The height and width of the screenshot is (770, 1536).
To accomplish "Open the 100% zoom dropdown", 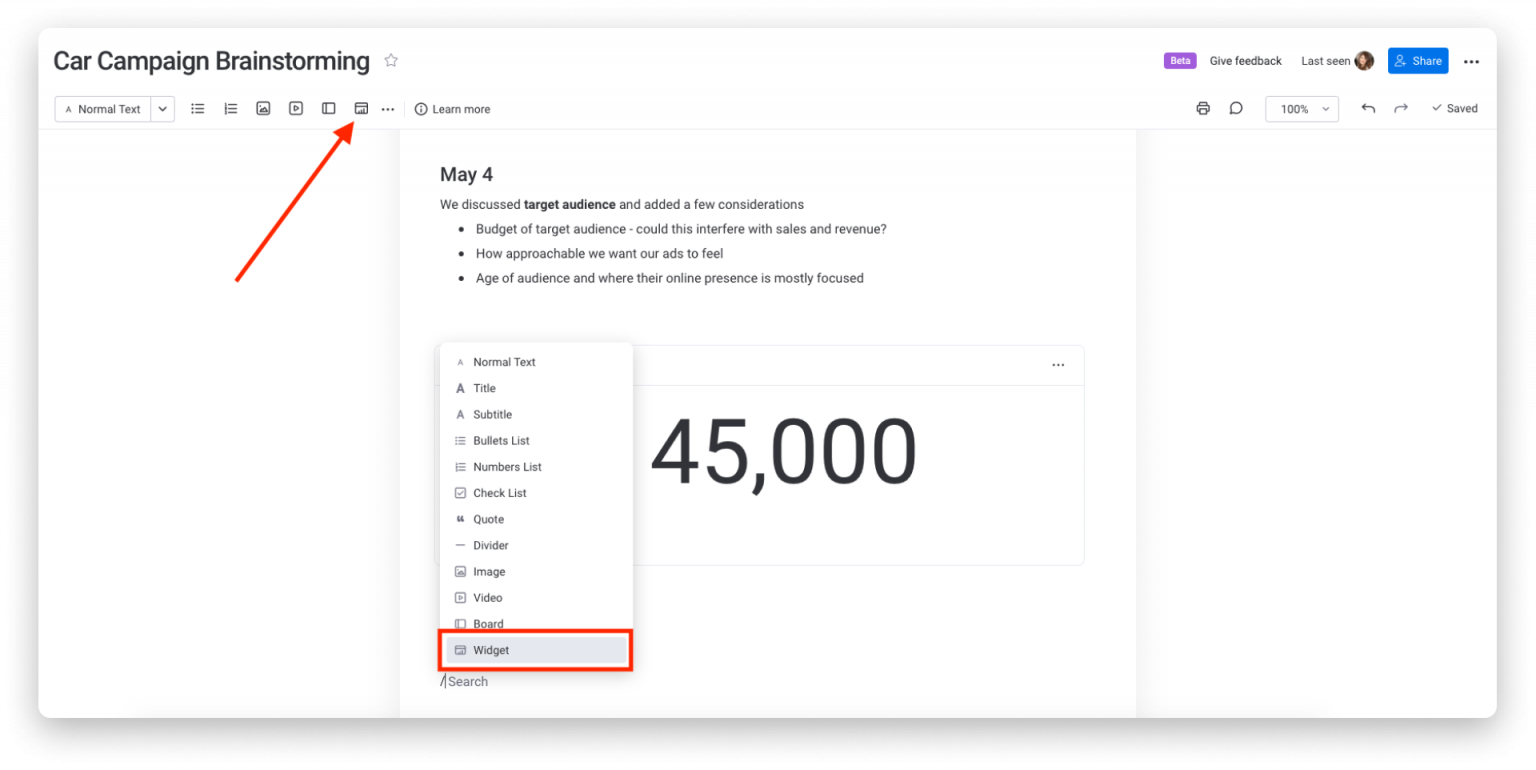I will (1302, 109).
